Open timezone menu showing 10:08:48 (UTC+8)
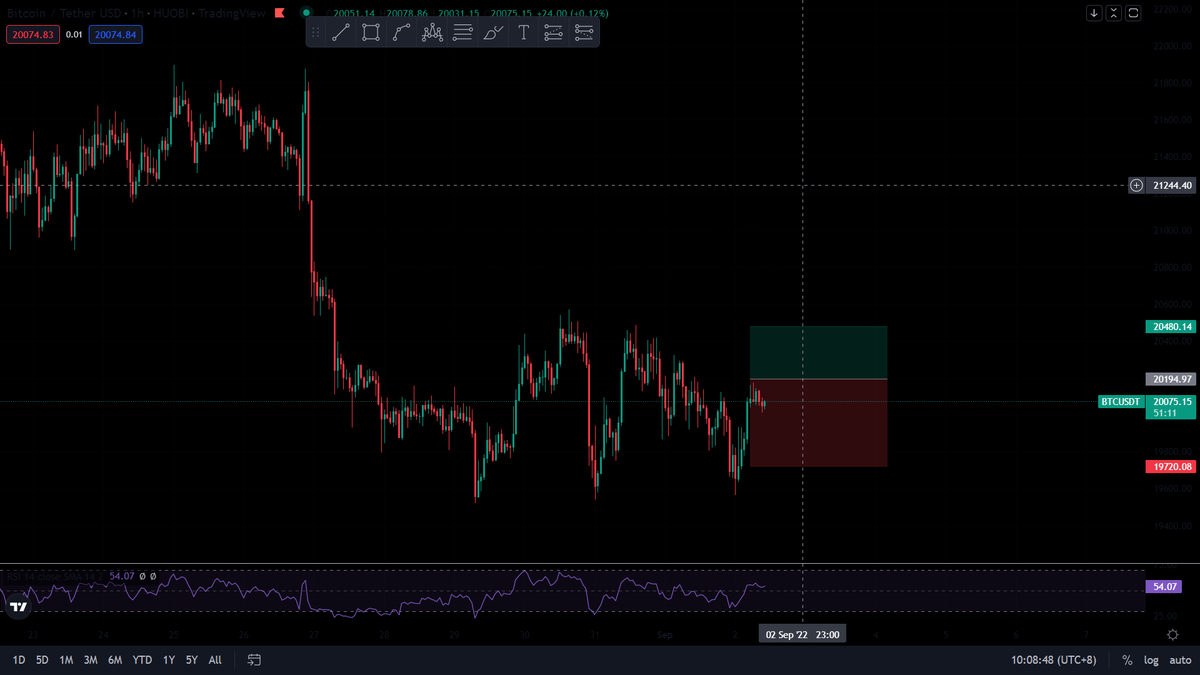1200x675 pixels. pos(1054,660)
